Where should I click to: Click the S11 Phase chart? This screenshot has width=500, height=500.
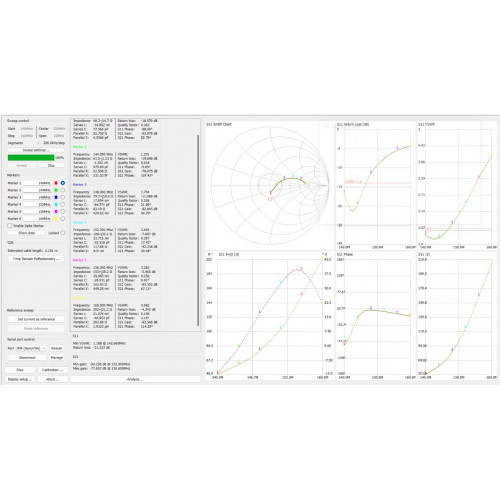375,315
